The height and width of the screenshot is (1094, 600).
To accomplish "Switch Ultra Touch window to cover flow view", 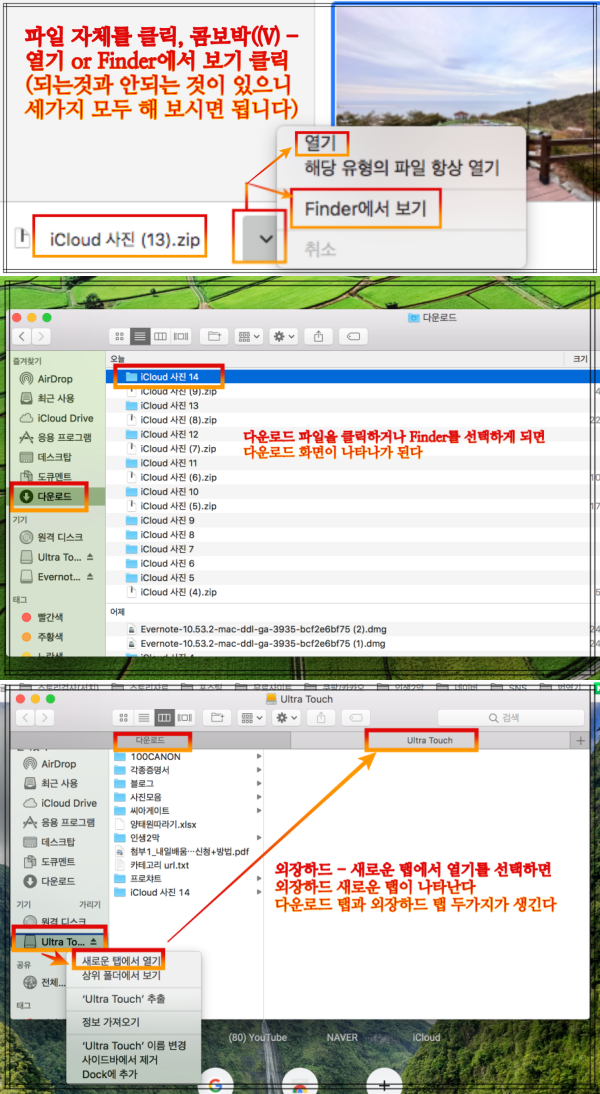I will (x=184, y=717).
